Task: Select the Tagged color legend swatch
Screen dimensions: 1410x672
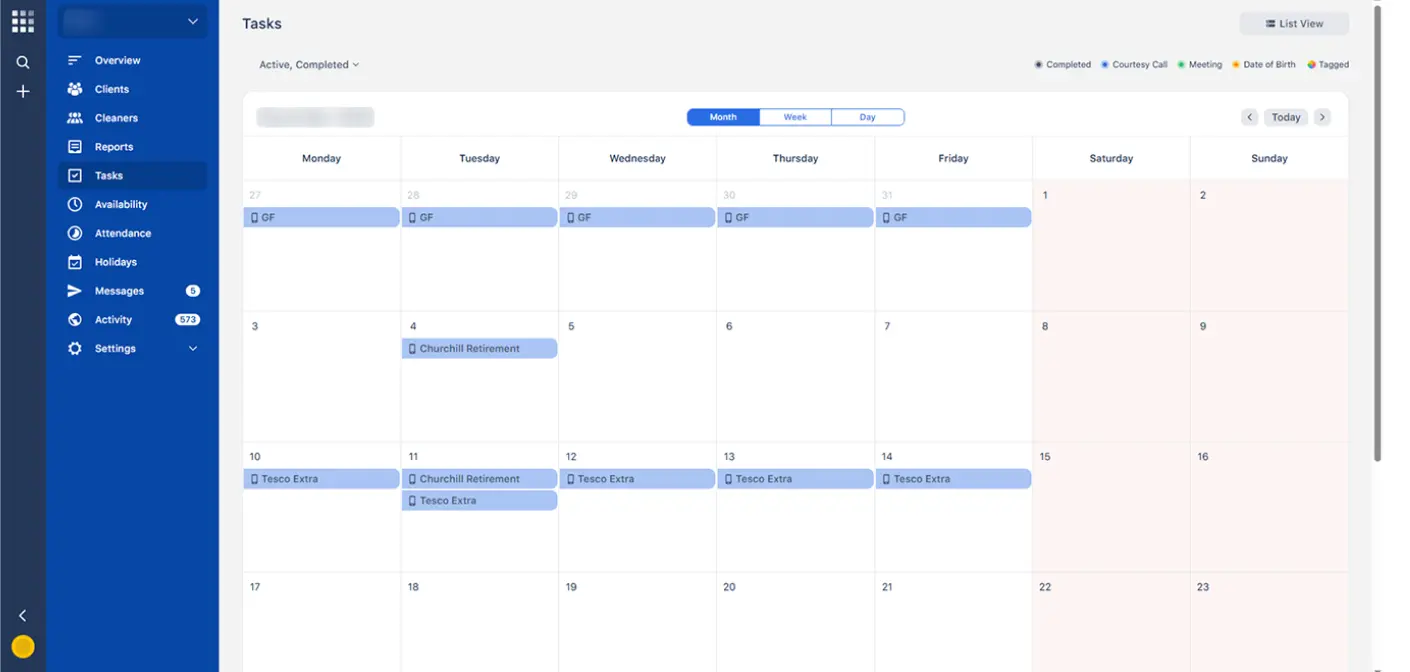Action: pyautogui.click(x=1311, y=65)
